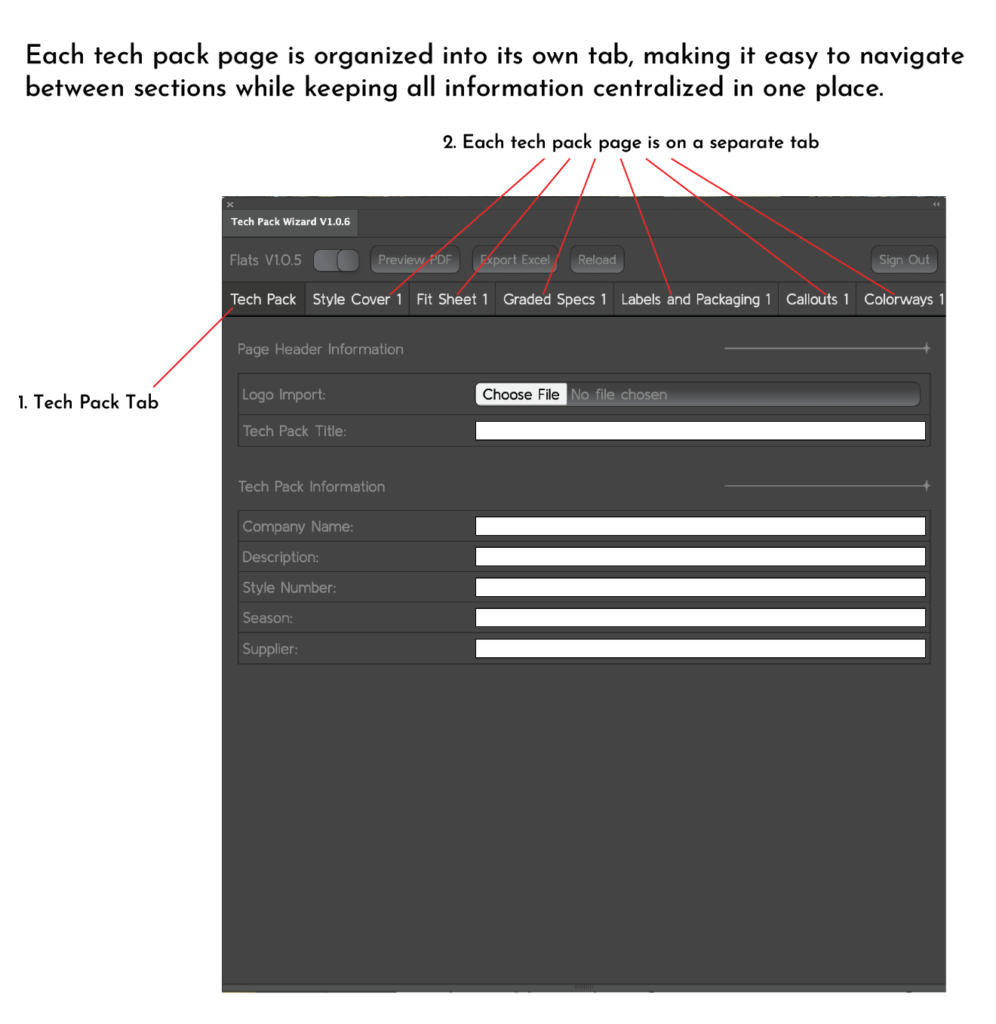Sign out of Tech Pack Wizard

tap(904, 260)
